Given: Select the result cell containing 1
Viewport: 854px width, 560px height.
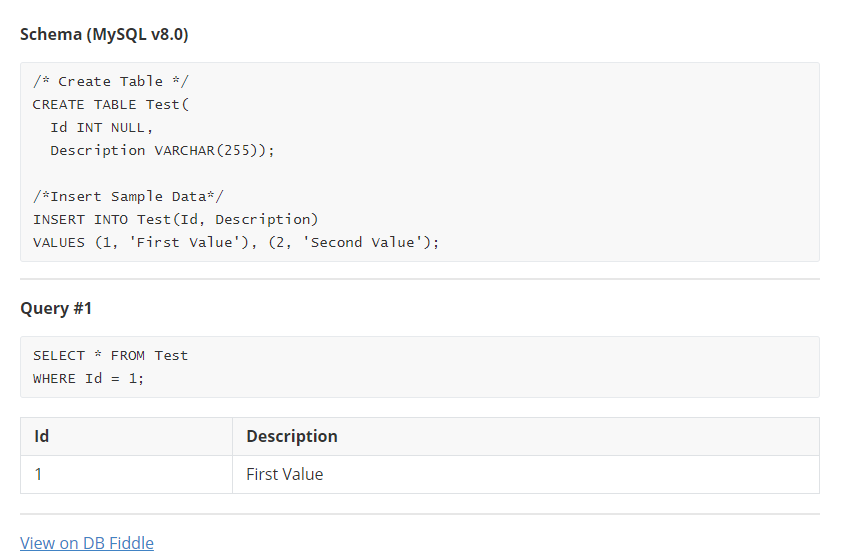Looking at the screenshot, I should coord(39,474).
